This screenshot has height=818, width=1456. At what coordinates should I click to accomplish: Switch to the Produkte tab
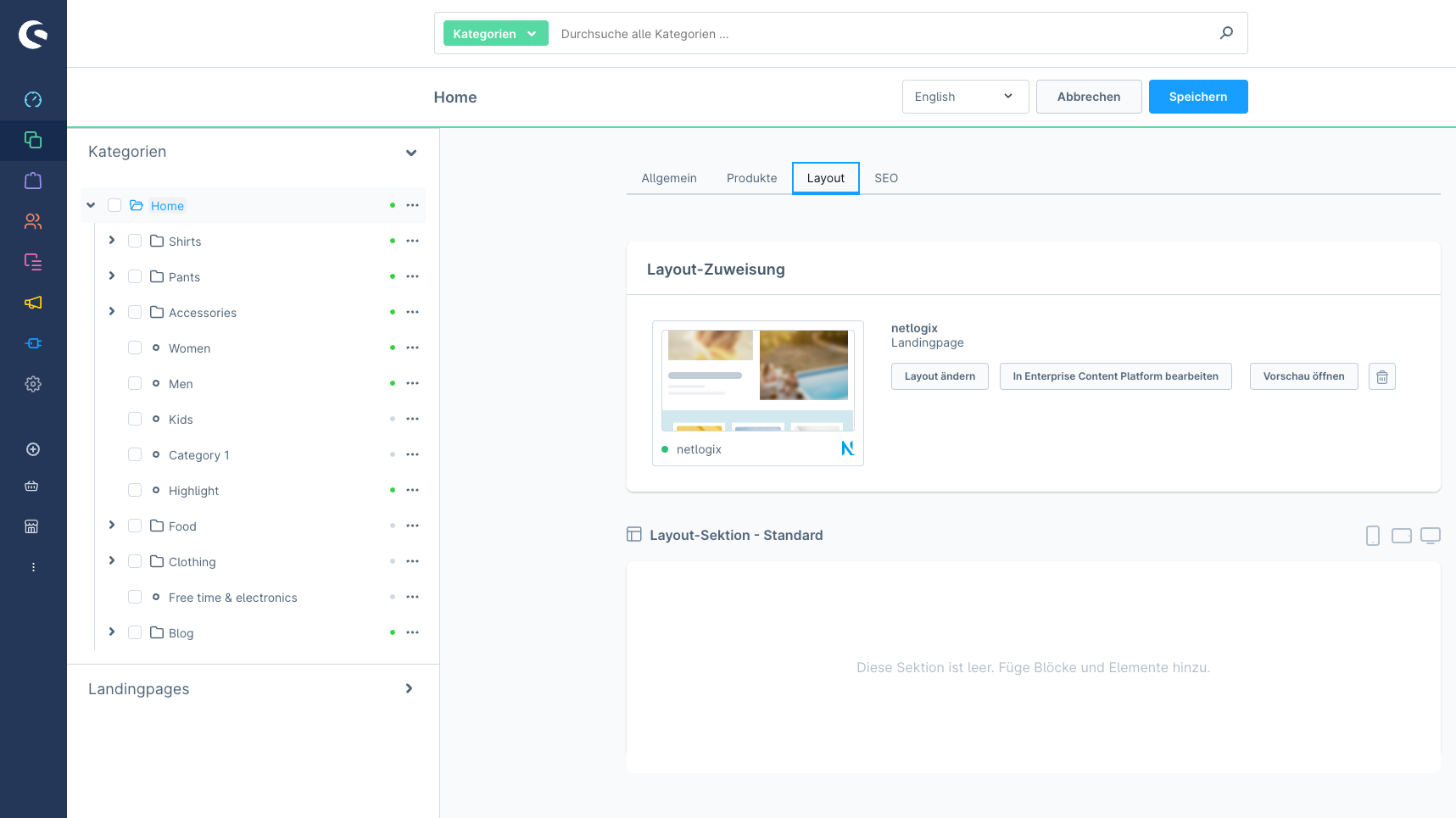point(751,178)
